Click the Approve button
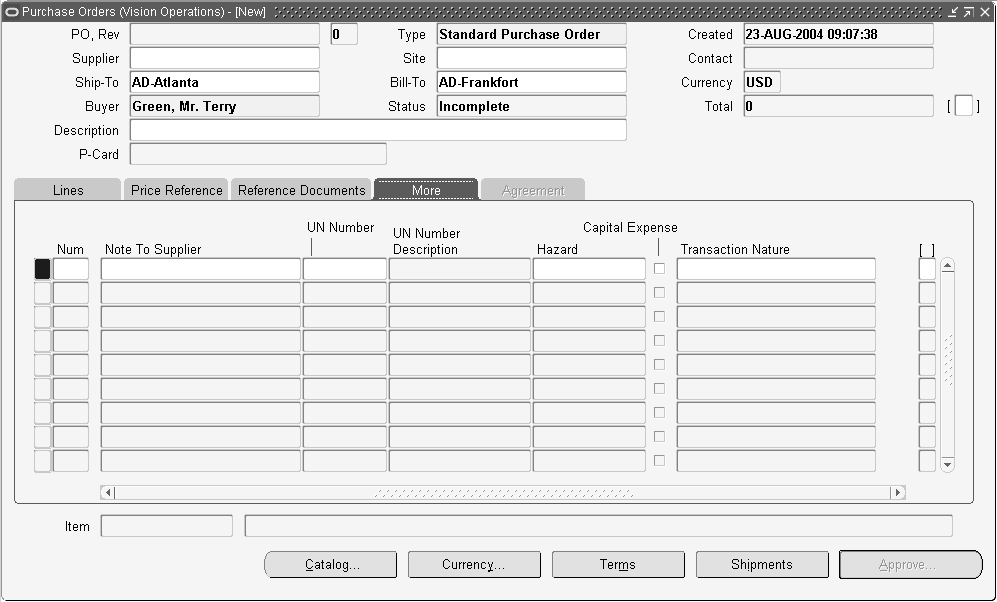997x602 pixels. (911, 564)
